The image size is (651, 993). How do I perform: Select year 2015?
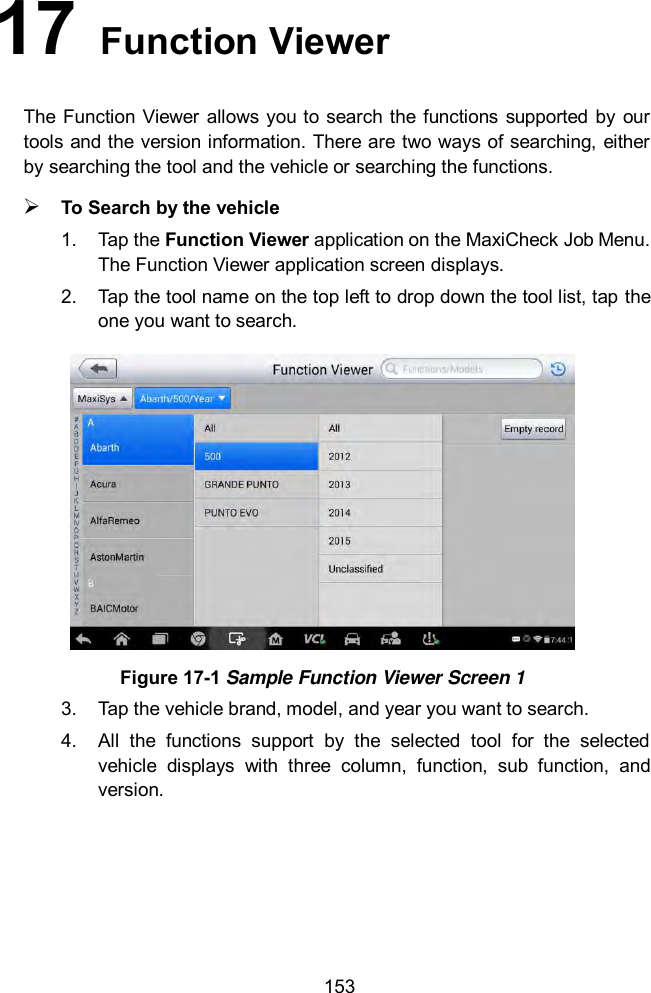(x=380, y=541)
